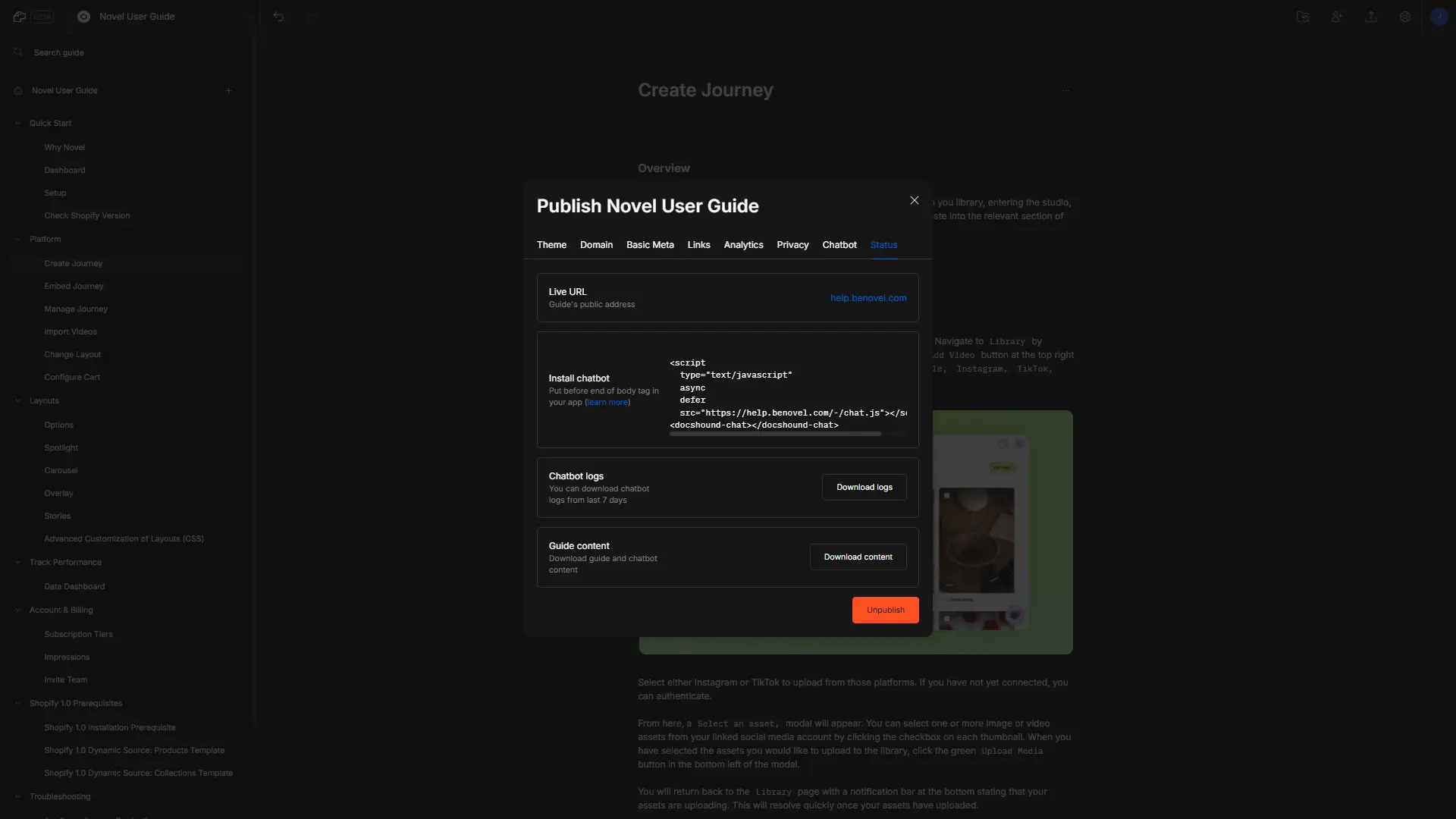Click the share/publish icon top right
This screenshot has width=1456, height=819.
(1371, 17)
